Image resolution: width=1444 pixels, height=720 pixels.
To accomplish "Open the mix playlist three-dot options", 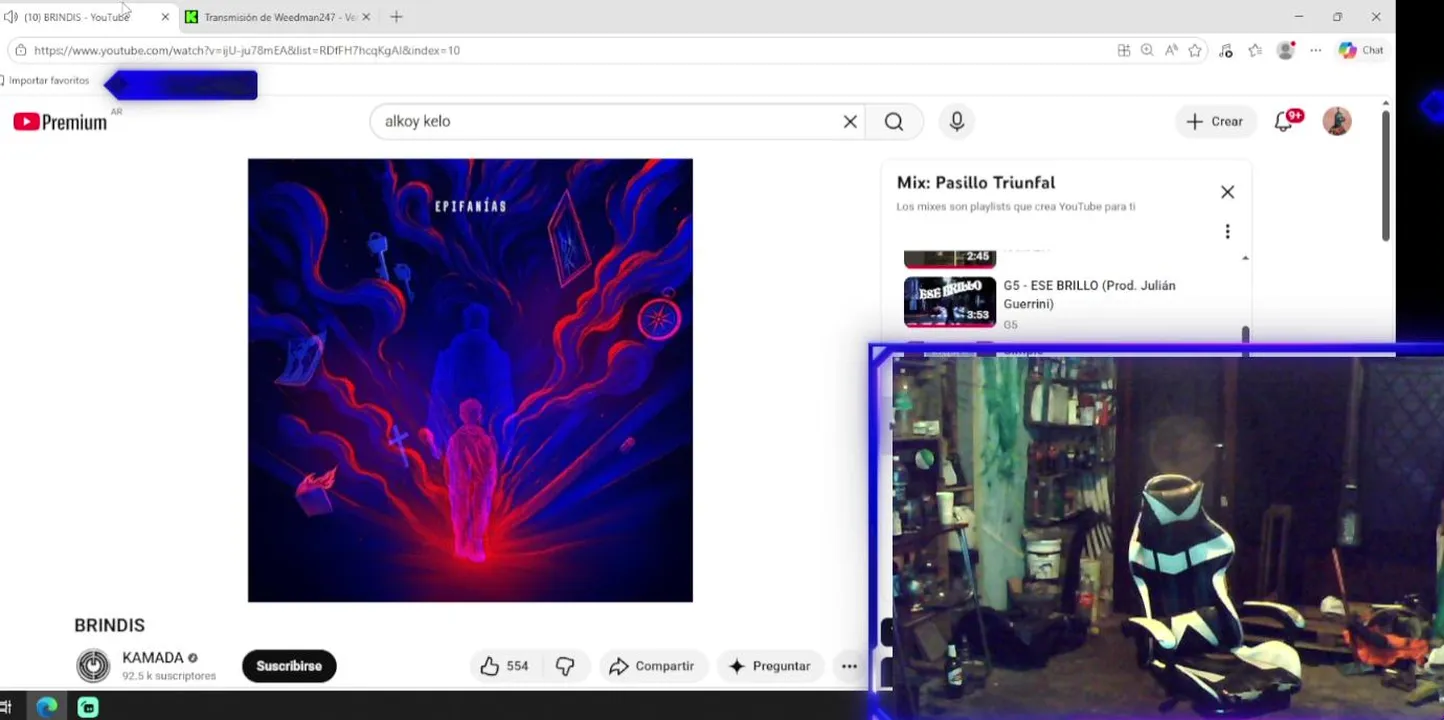I will pyautogui.click(x=1227, y=232).
